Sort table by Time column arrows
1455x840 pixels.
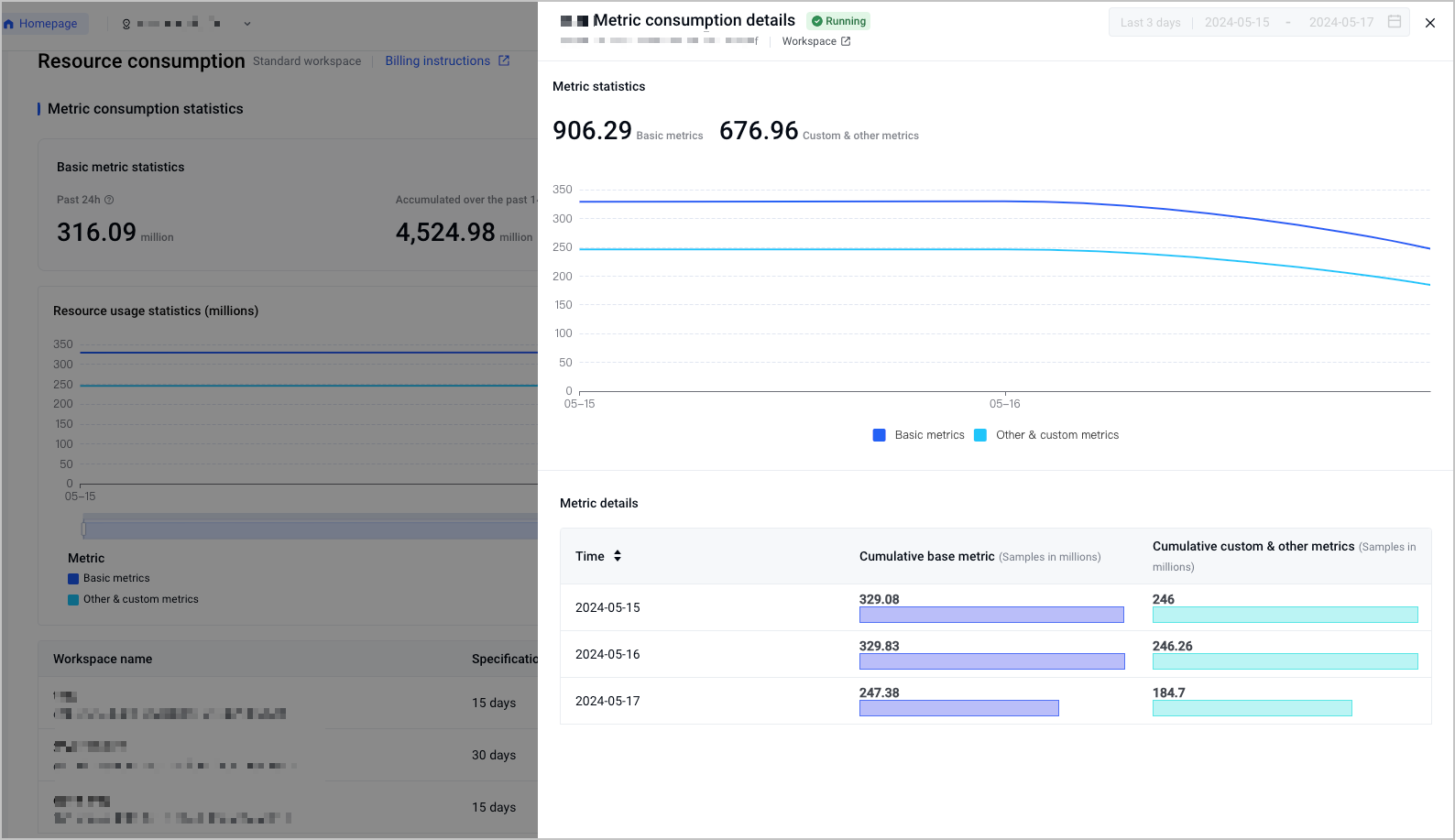click(618, 556)
